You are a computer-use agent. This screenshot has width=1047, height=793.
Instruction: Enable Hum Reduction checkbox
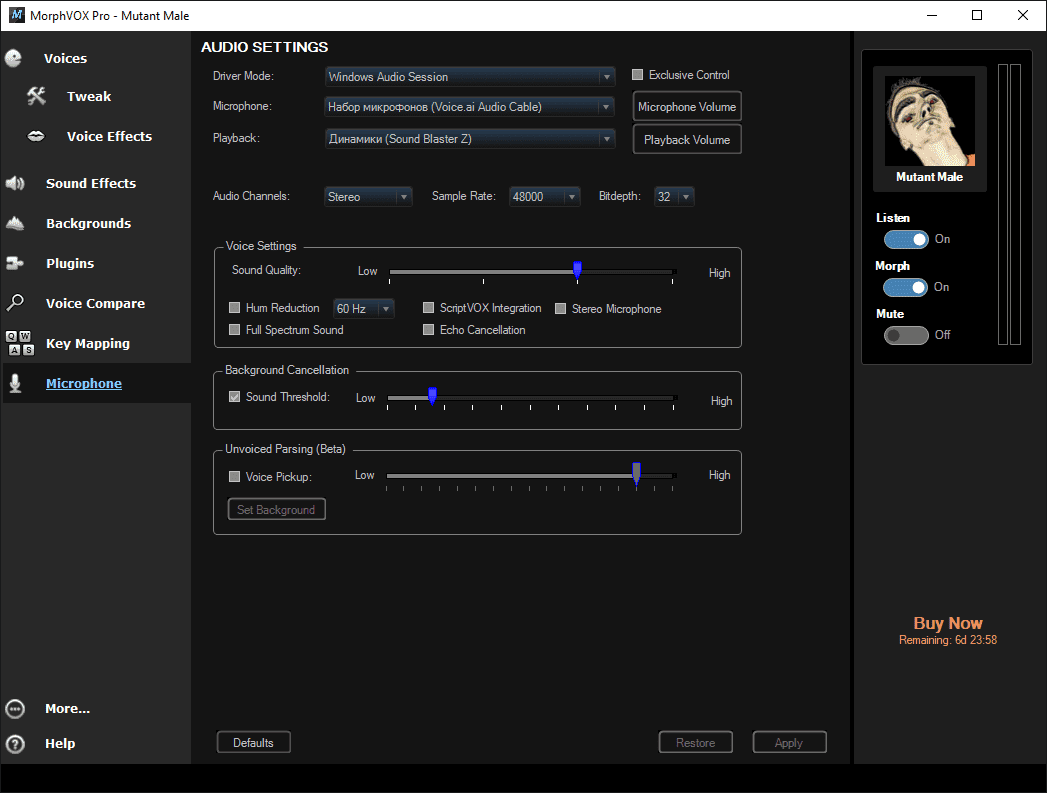234,308
